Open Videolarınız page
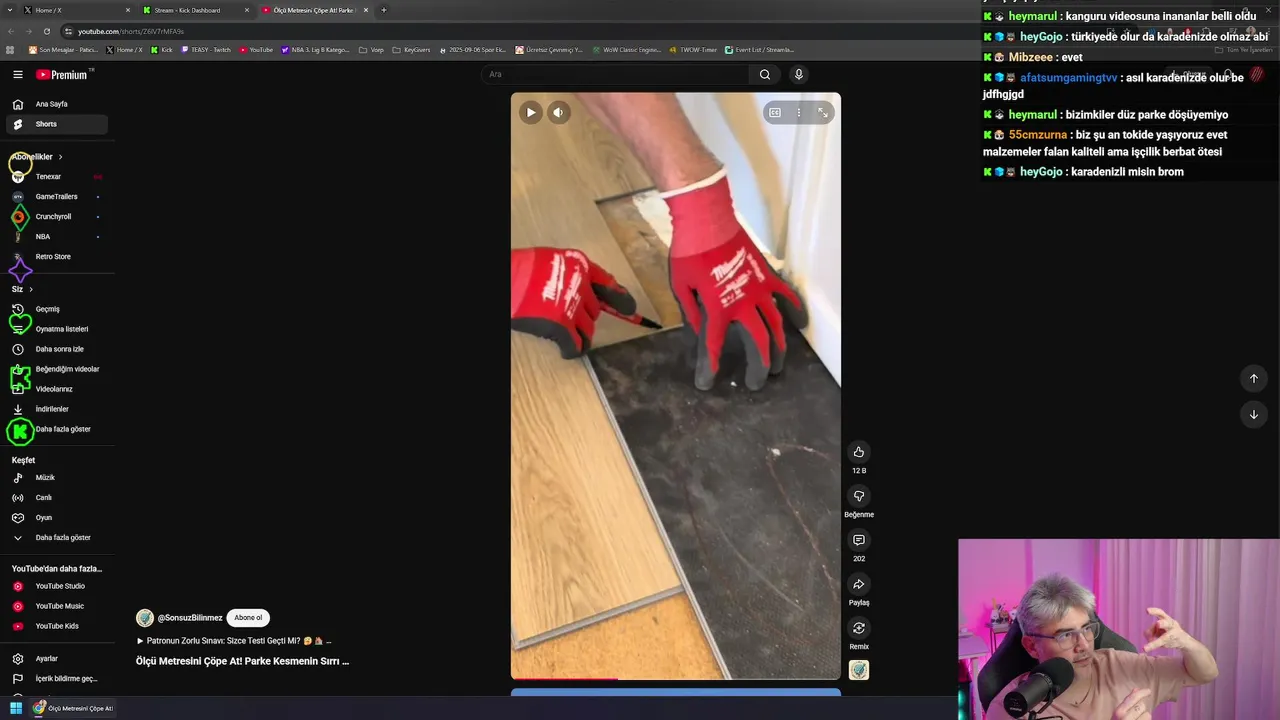Screen dimensions: 1280x720 (x=56, y=389)
